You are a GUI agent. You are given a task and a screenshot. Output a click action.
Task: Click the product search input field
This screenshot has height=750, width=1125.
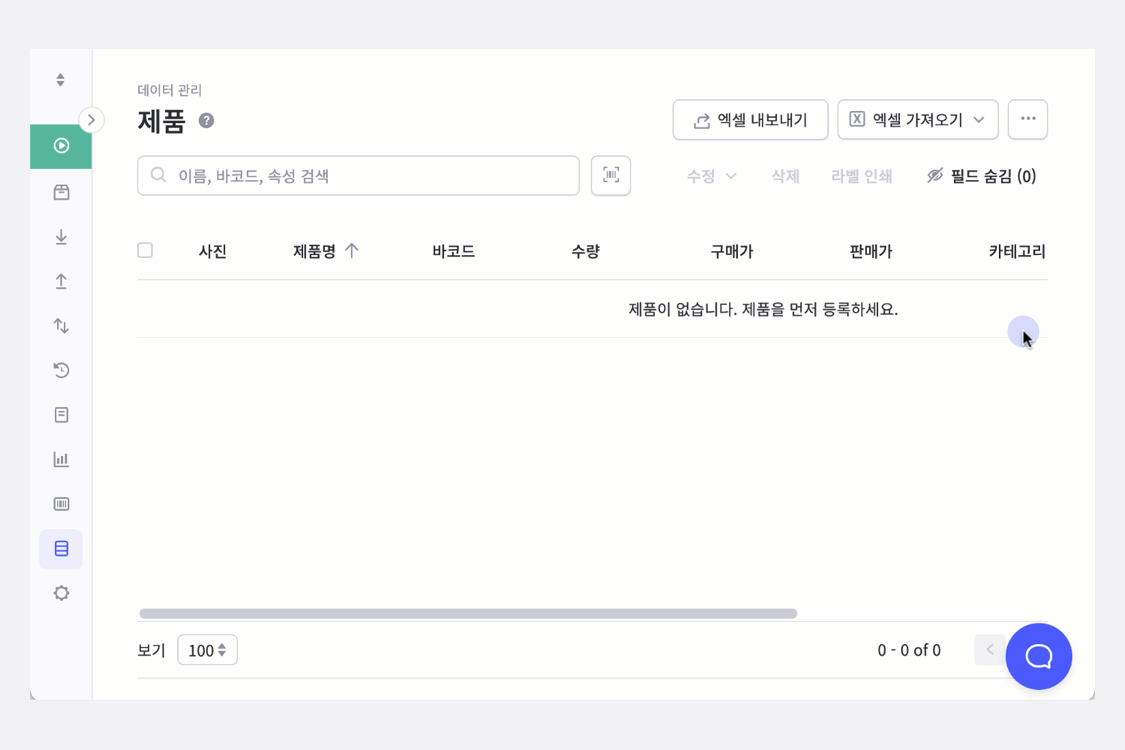(x=358, y=175)
